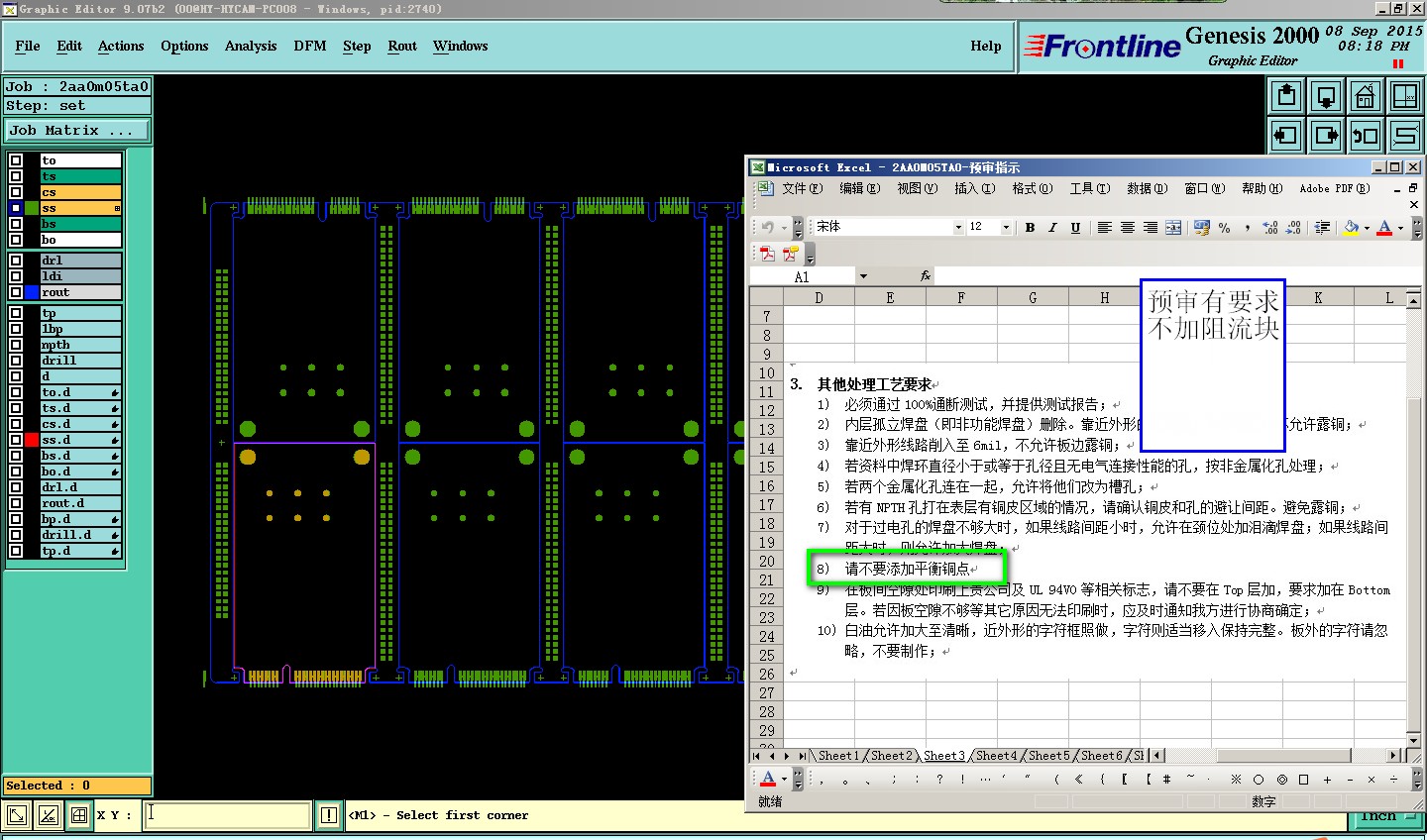Expand the Excel undo history dropdown arrow

click(783, 228)
